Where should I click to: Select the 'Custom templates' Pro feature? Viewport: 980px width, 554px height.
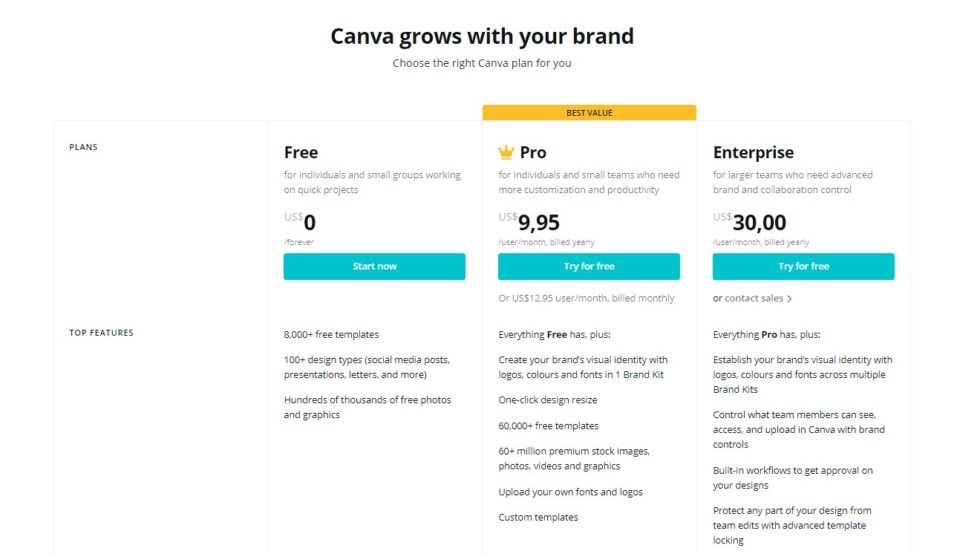[x=538, y=518]
